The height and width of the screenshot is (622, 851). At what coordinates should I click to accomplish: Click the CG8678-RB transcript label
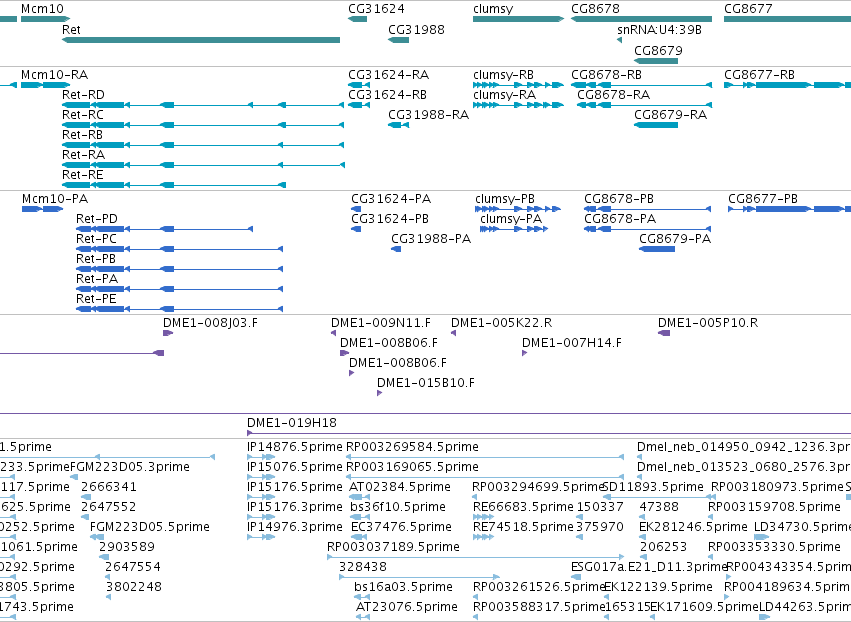tap(606, 74)
